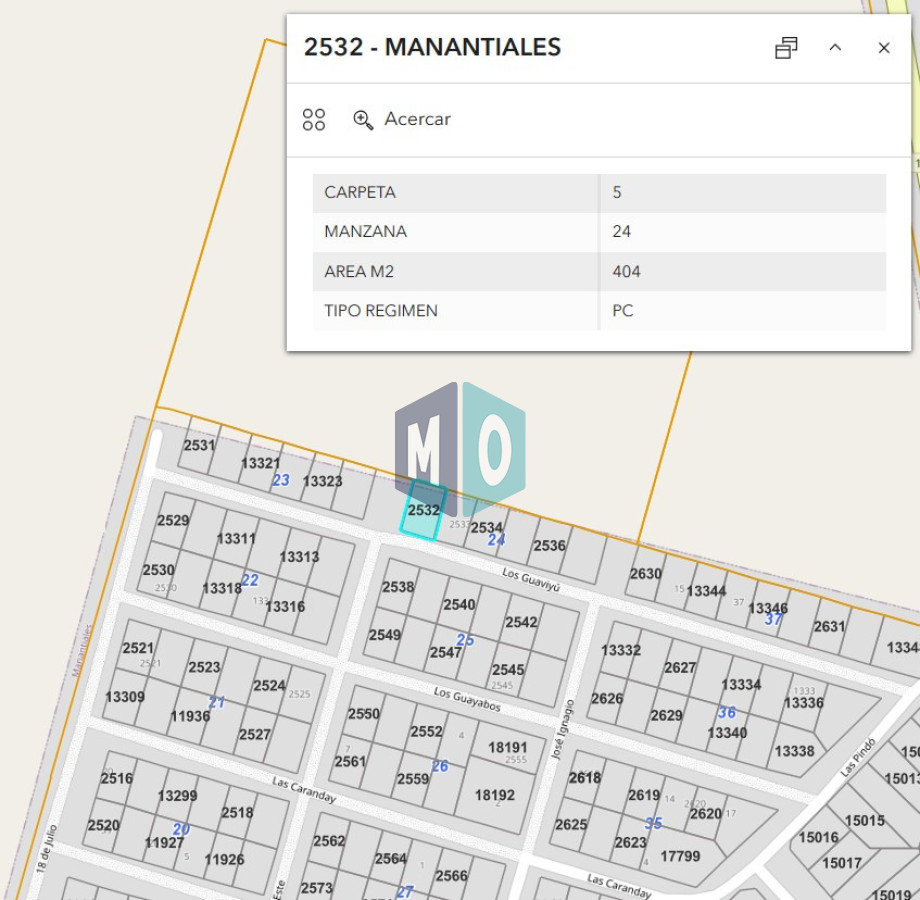Screen dimensions: 920x900
Task: Click parcel 2629 on the map
Action: [666, 715]
